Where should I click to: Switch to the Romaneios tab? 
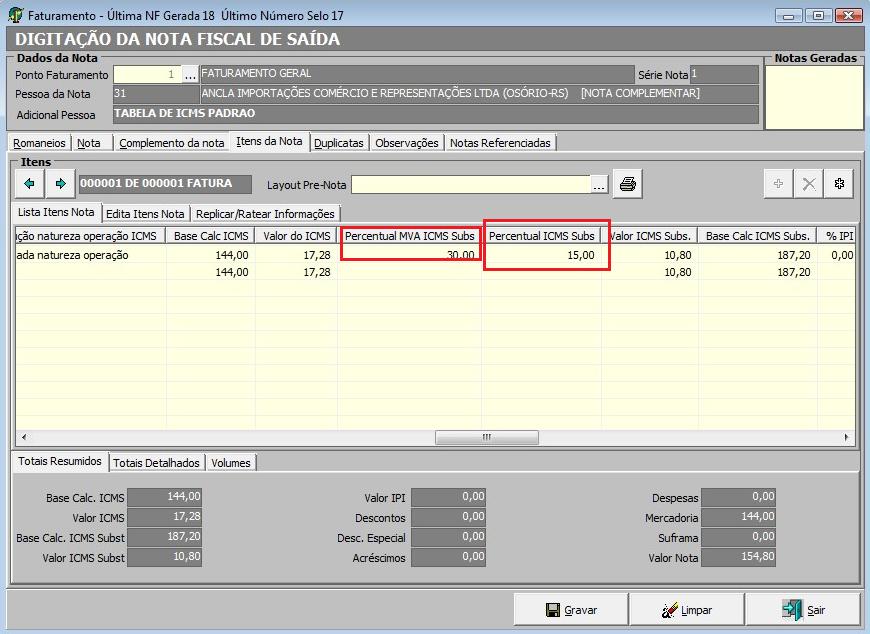39,143
